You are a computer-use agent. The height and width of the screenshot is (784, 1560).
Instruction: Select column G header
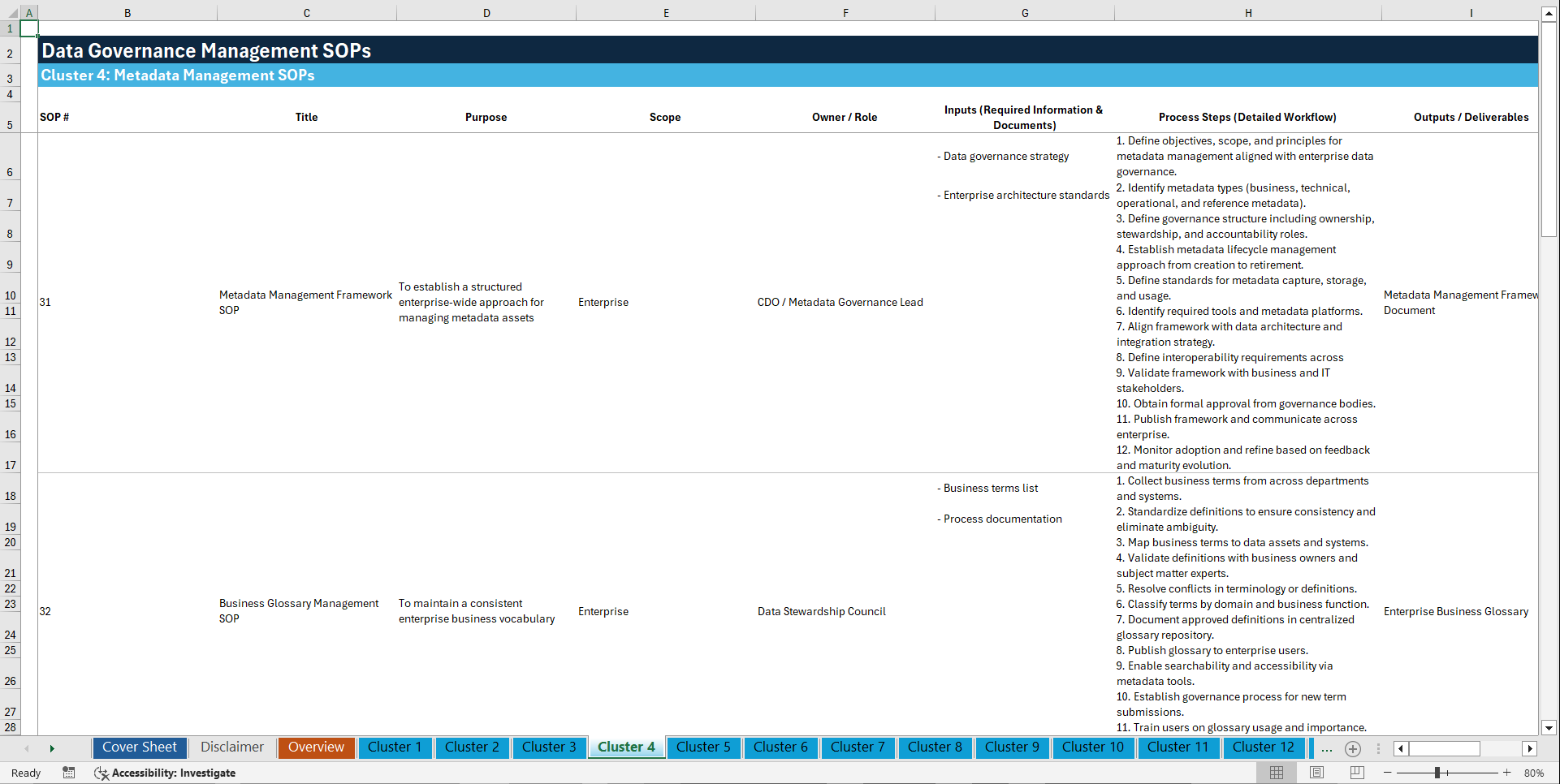[1025, 13]
